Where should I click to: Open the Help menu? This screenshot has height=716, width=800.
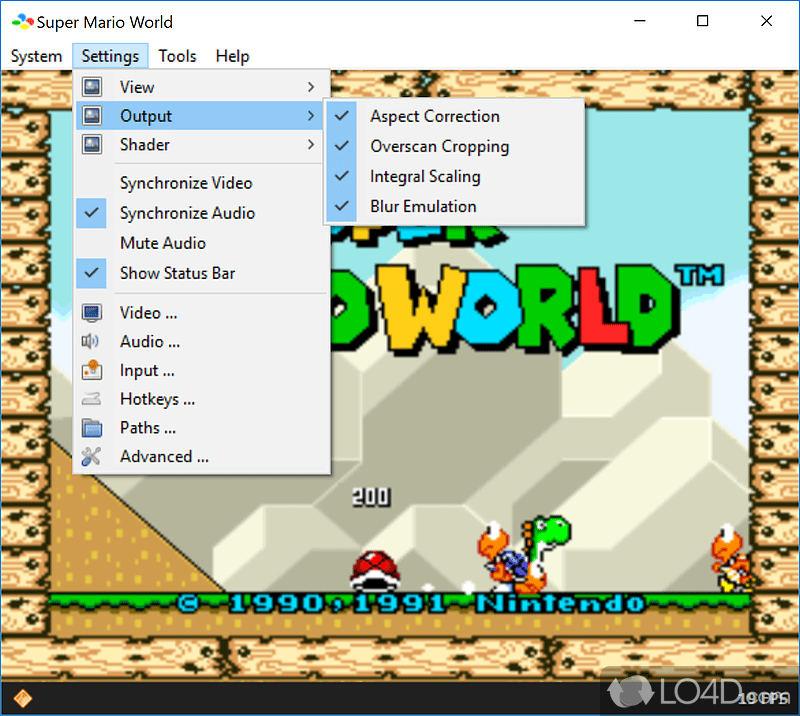point(232,56)
